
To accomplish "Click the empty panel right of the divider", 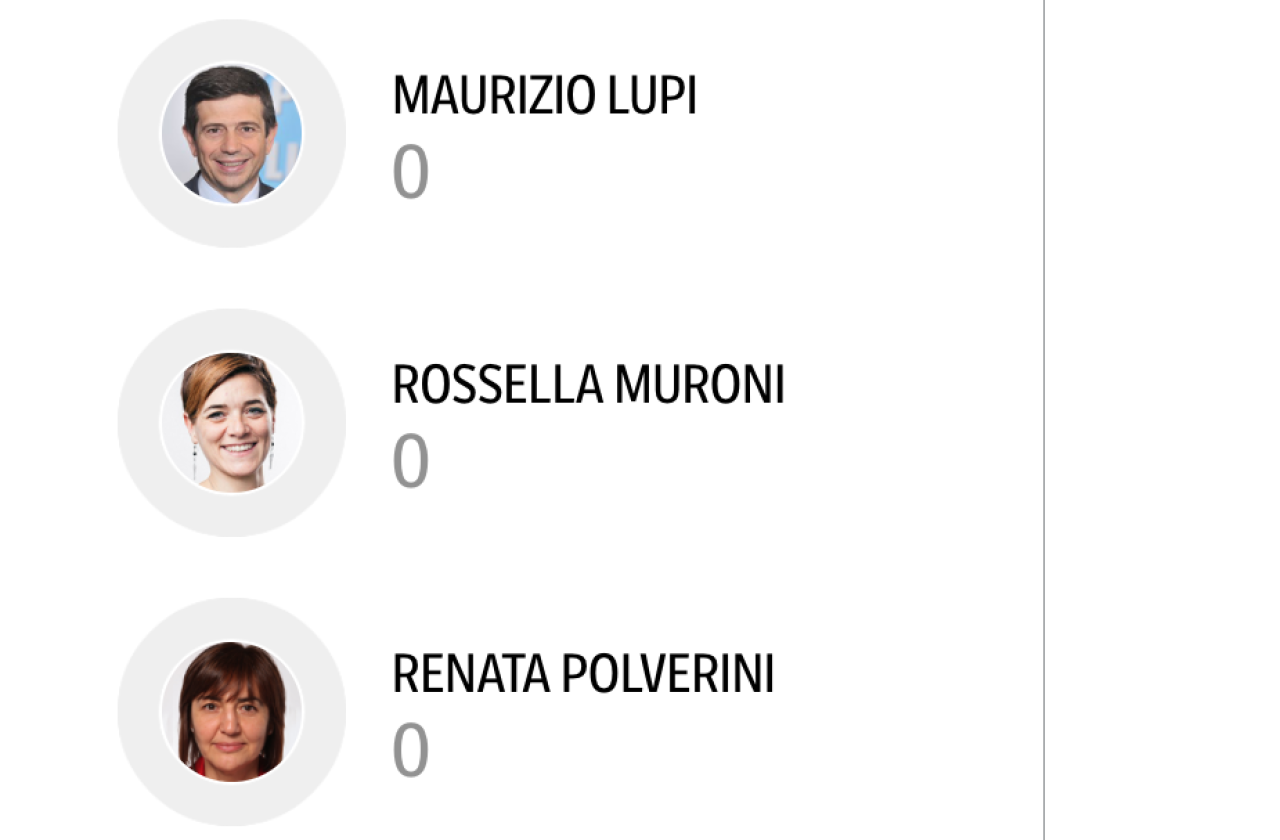I will 1163,420.
